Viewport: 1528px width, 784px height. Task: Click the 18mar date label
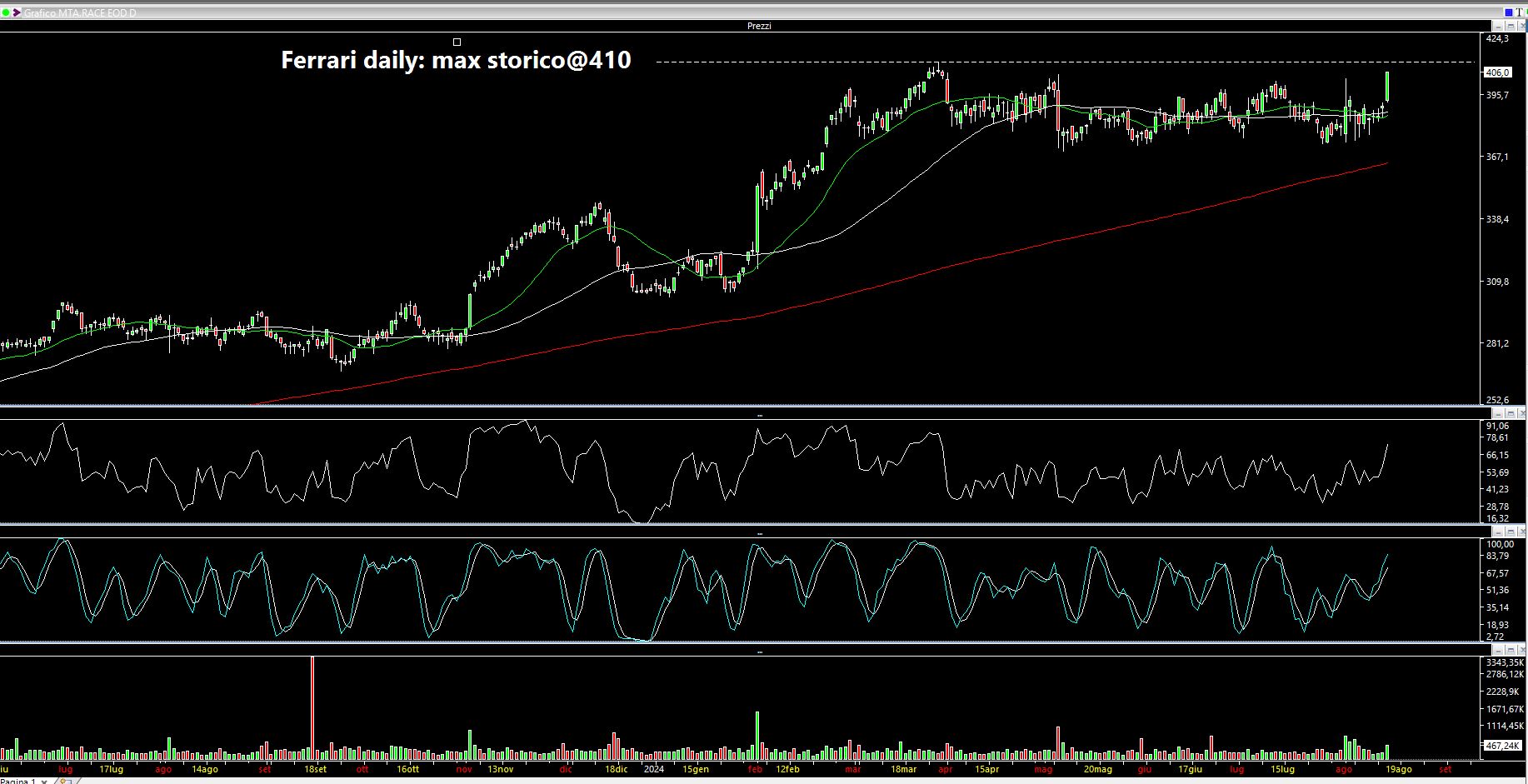coord(903,769)
